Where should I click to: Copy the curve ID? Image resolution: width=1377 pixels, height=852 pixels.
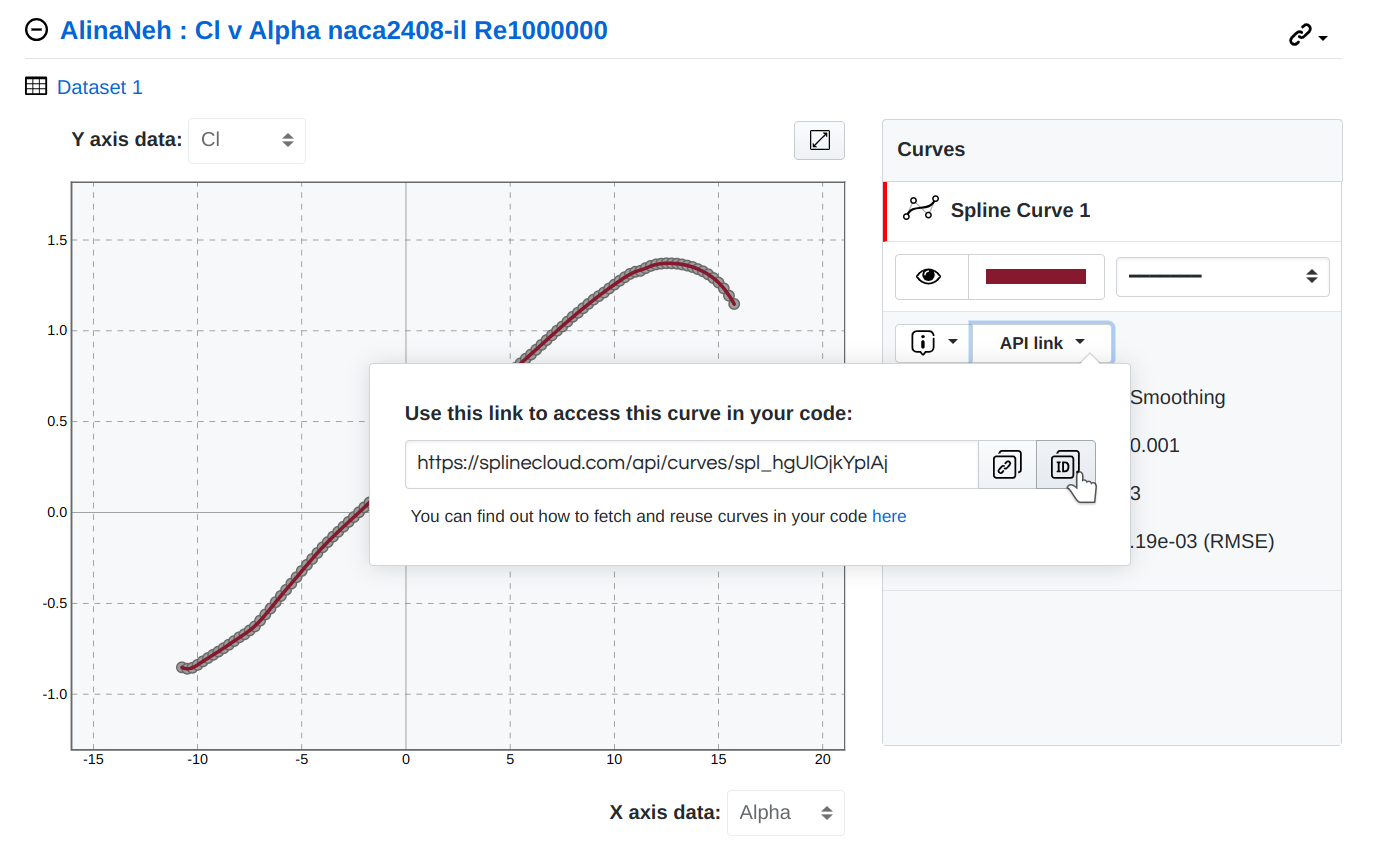point(1065,464)
